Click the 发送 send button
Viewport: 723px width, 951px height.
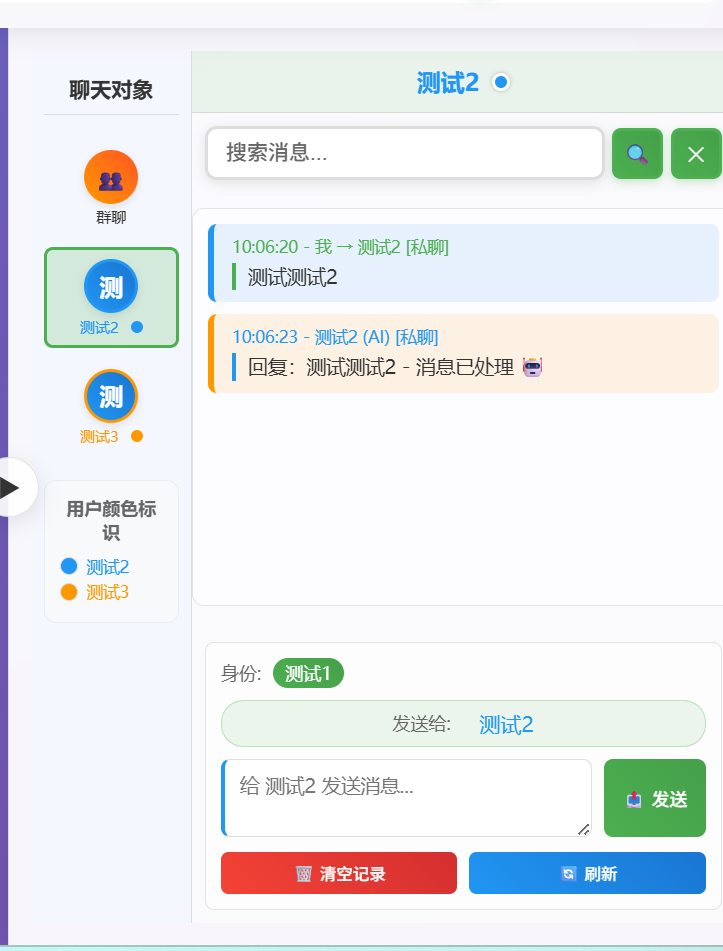click(x=655, y=798)
